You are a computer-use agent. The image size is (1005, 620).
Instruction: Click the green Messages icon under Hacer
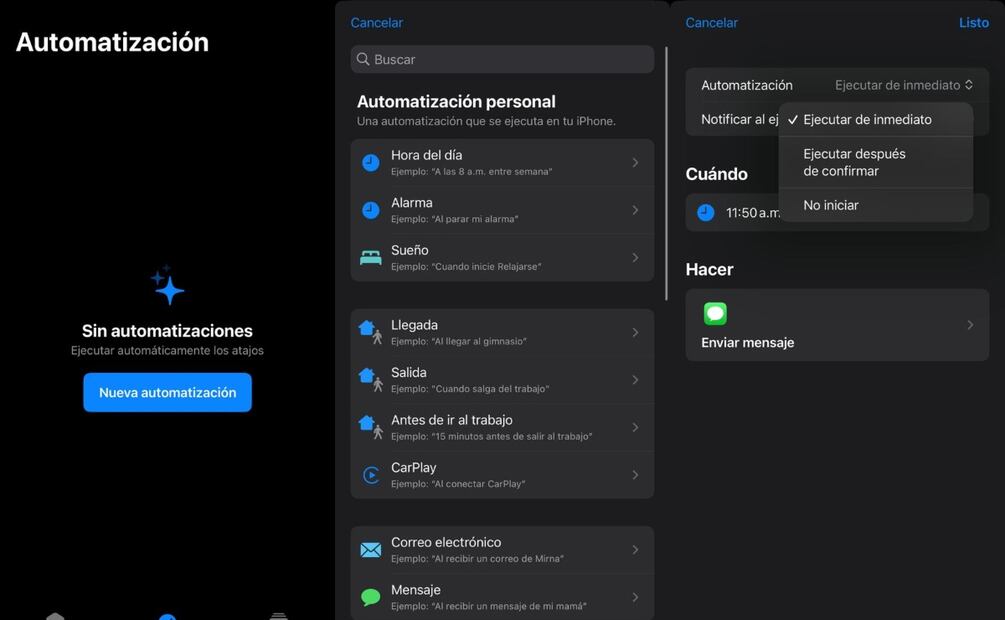click(x=715, y=314)
